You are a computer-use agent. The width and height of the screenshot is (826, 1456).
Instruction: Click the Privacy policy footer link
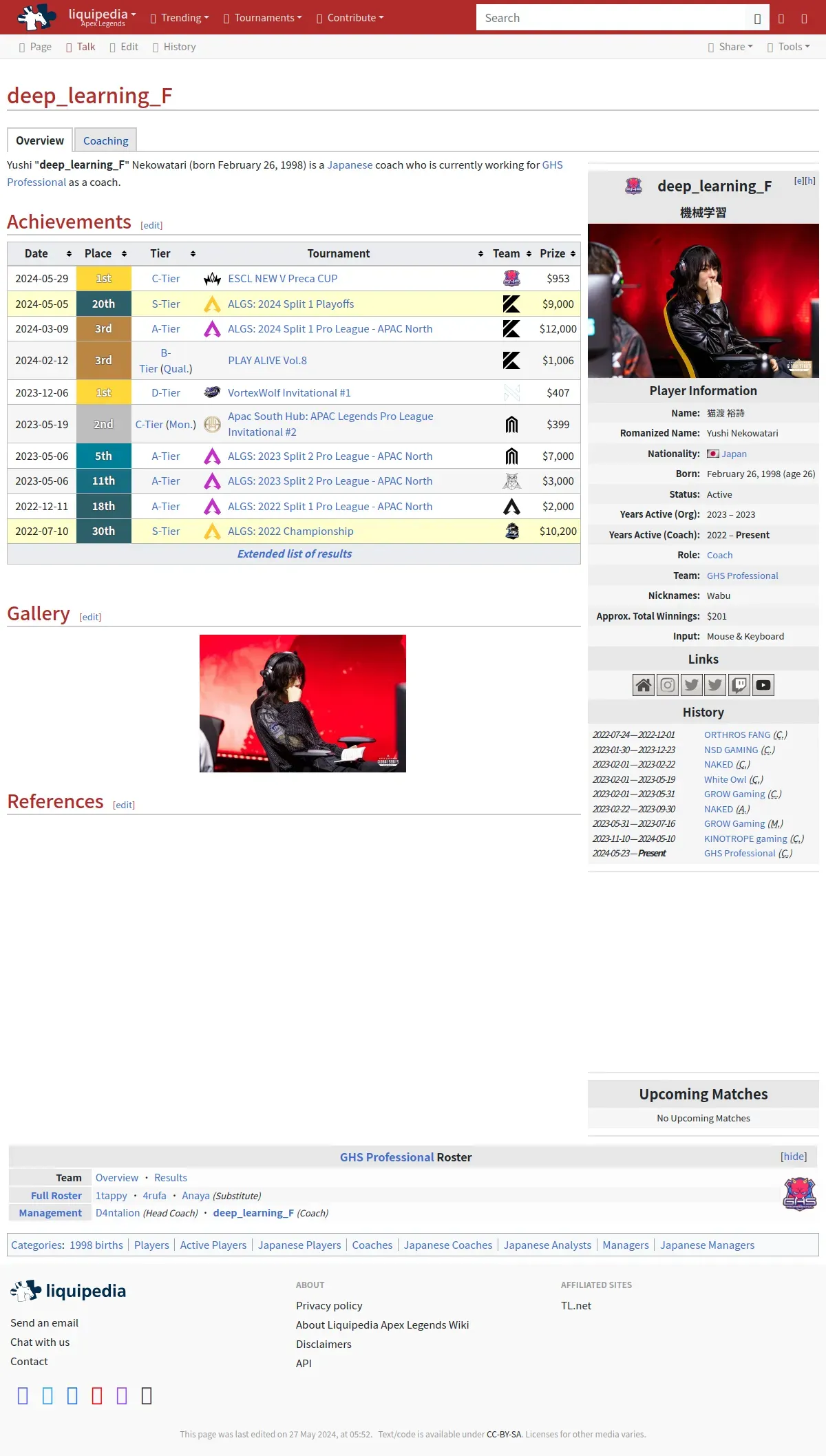point(329,1306)
